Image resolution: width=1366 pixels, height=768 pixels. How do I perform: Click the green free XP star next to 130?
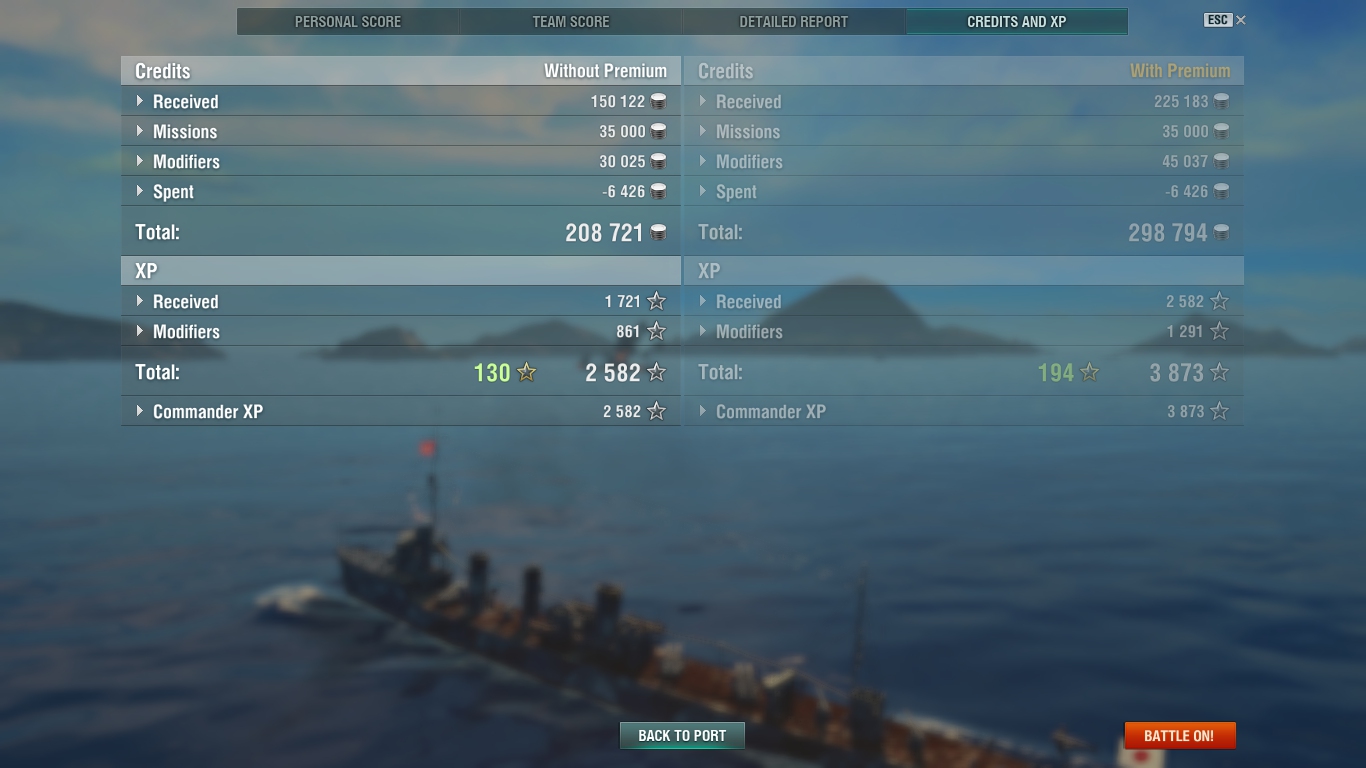[527, 372]
